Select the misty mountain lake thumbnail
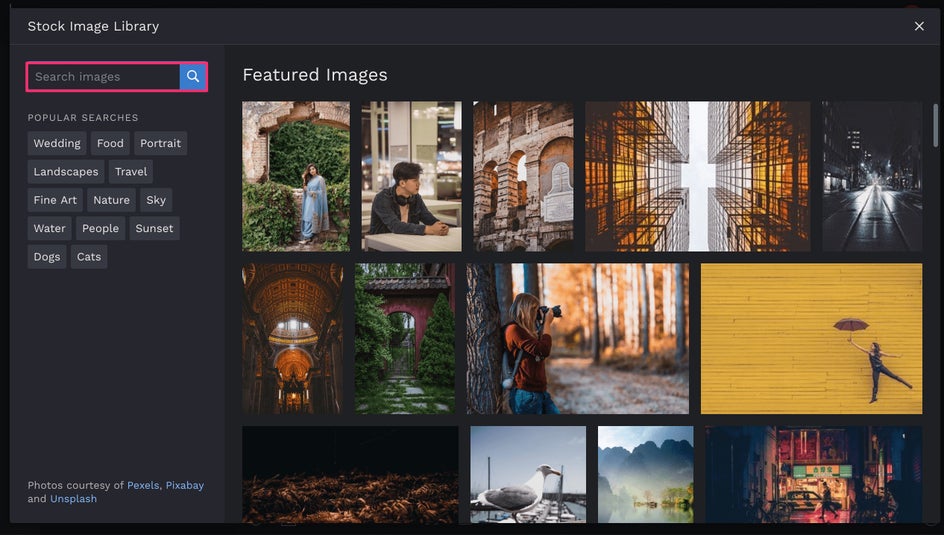 point(645,474)
